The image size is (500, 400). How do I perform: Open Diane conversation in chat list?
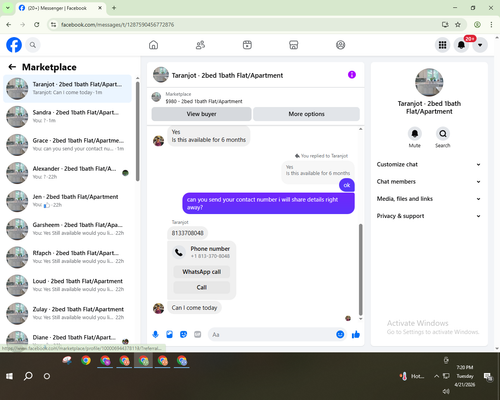pyautogui.click(x=67, y=339)
